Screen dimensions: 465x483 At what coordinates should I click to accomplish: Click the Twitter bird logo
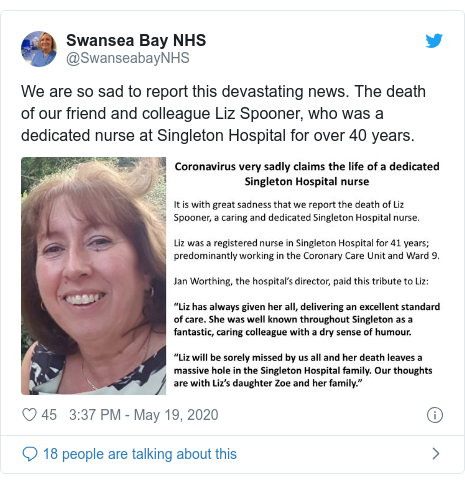(x=434, y=40)
